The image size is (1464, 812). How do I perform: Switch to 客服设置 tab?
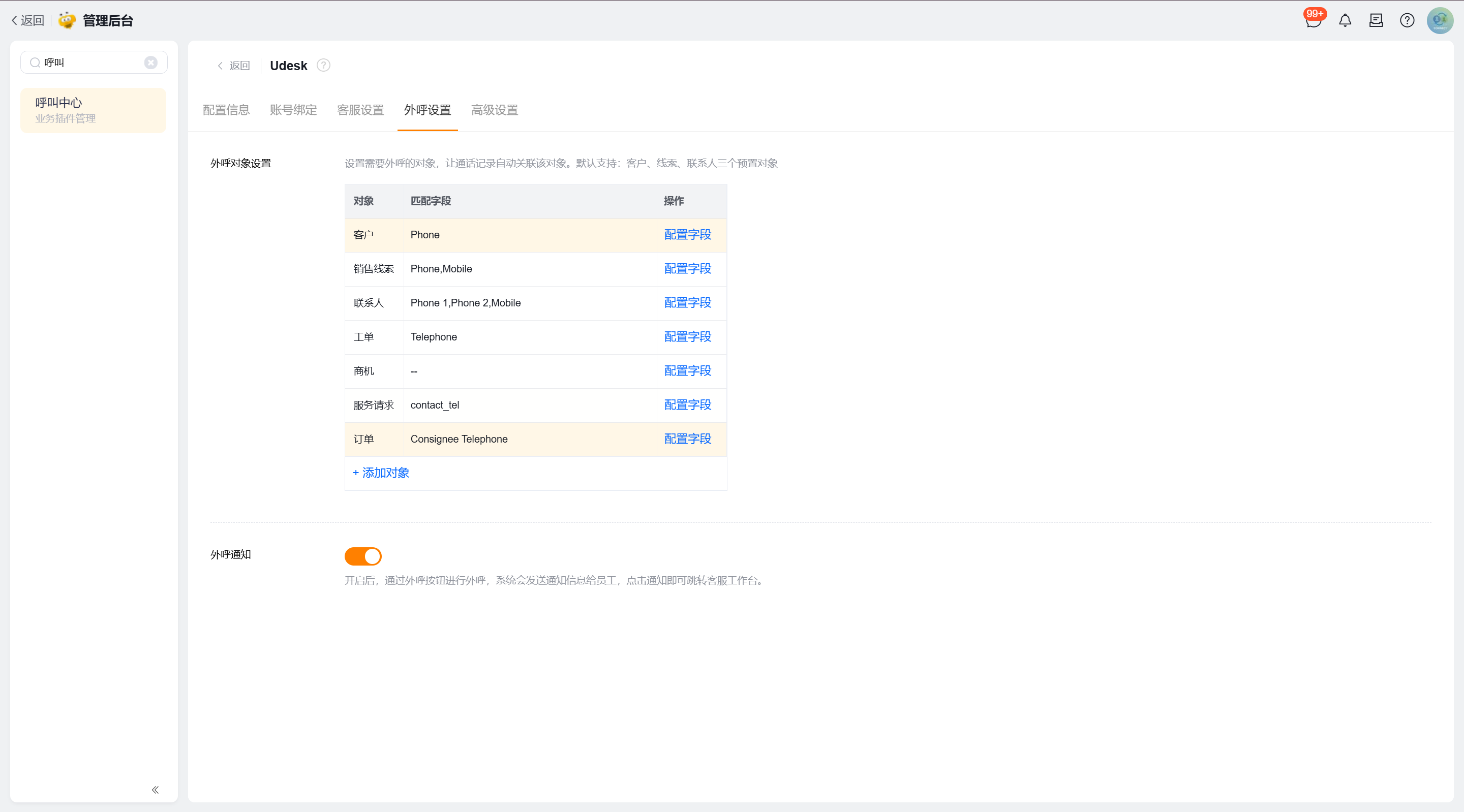(x=360, y=110)
